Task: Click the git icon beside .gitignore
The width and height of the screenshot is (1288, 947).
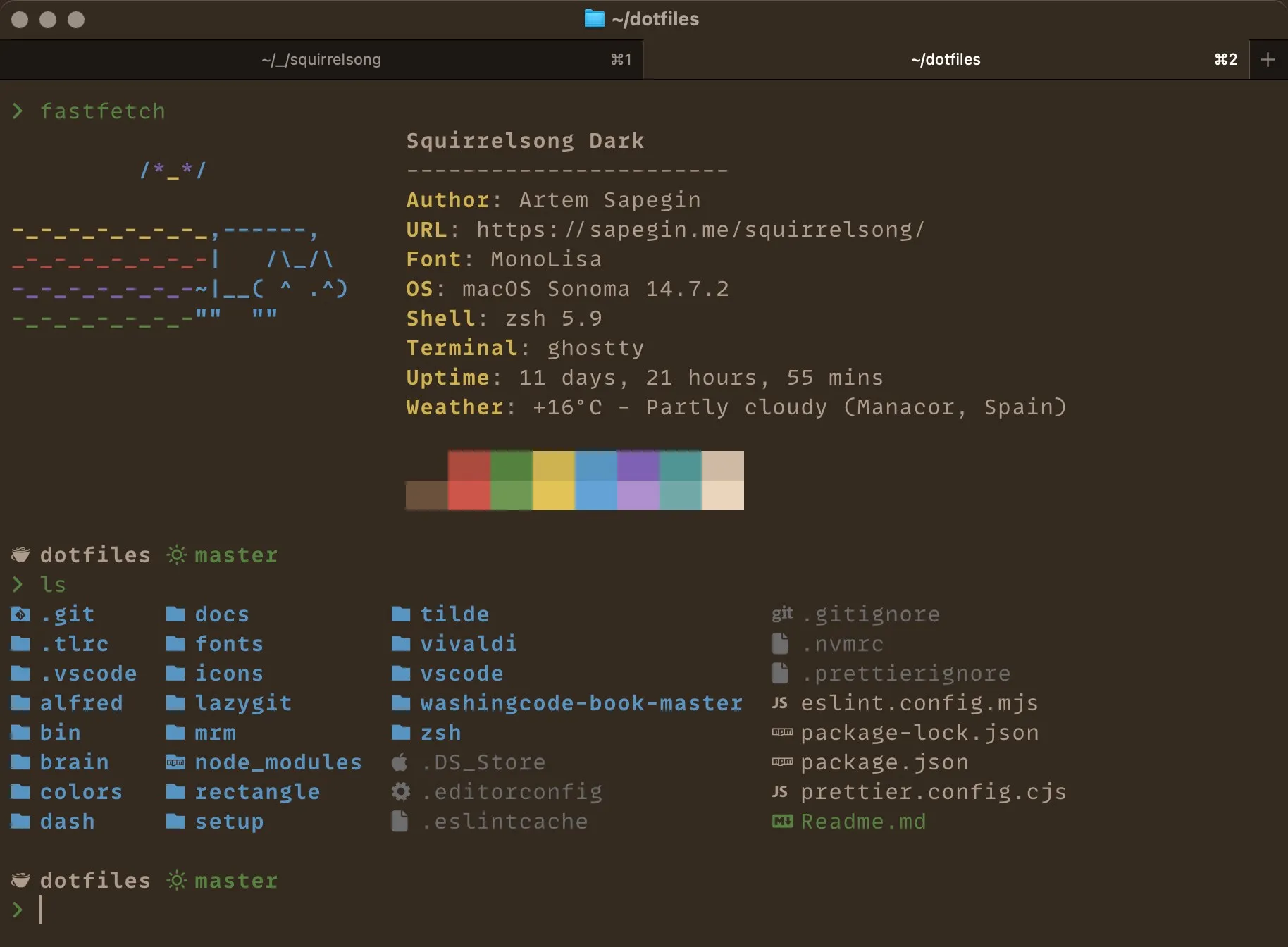Action: point(782,614)
